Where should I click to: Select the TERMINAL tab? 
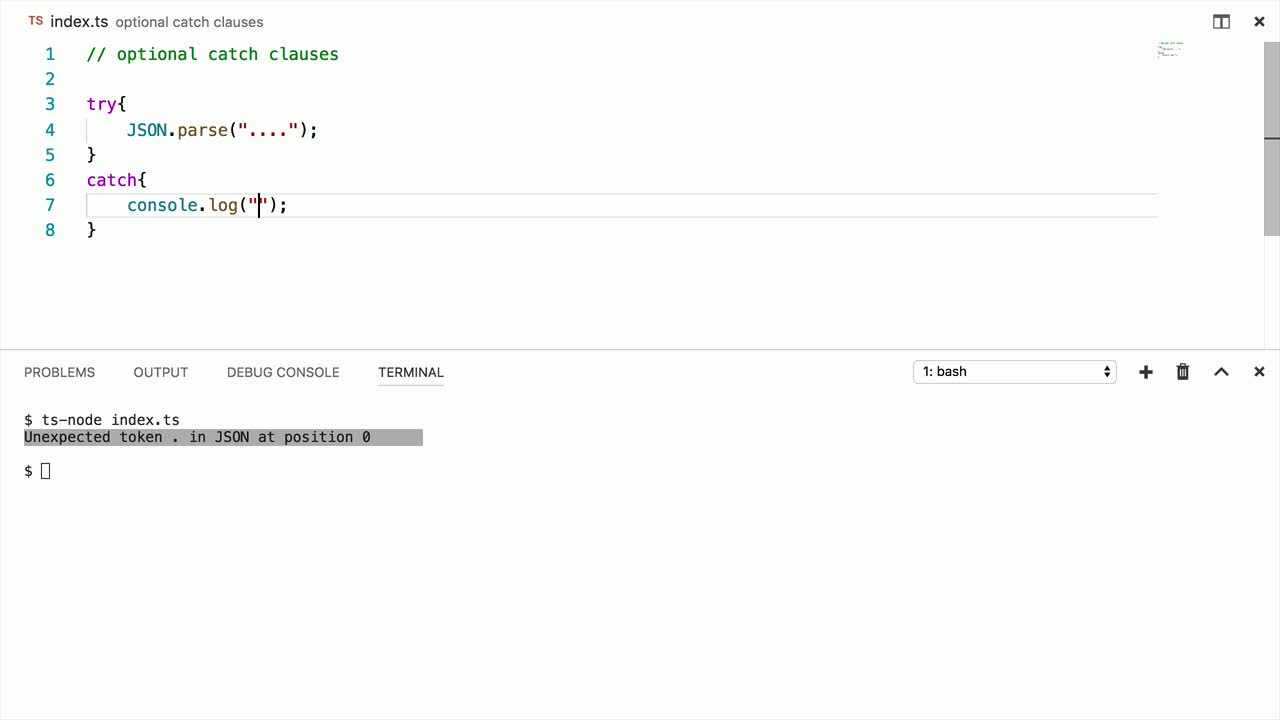411,372
